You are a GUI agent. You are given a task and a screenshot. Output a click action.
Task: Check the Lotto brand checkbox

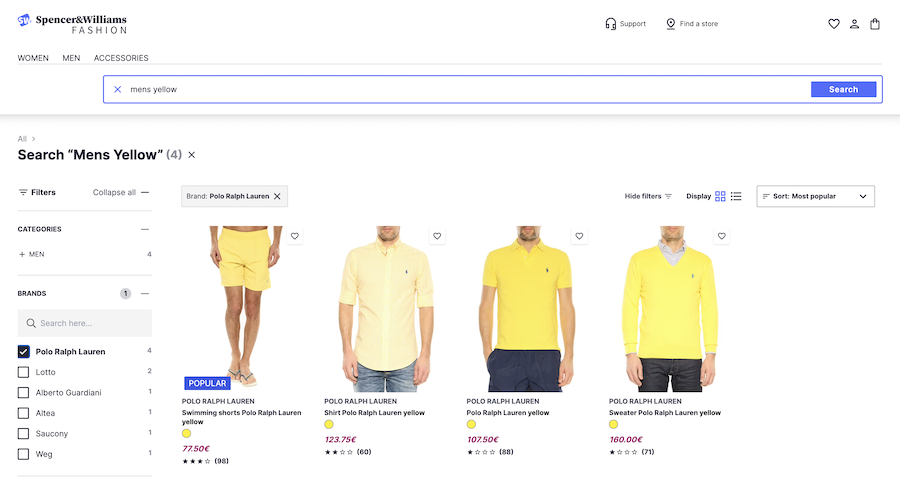pyautogui.click(x=24, y=372)
